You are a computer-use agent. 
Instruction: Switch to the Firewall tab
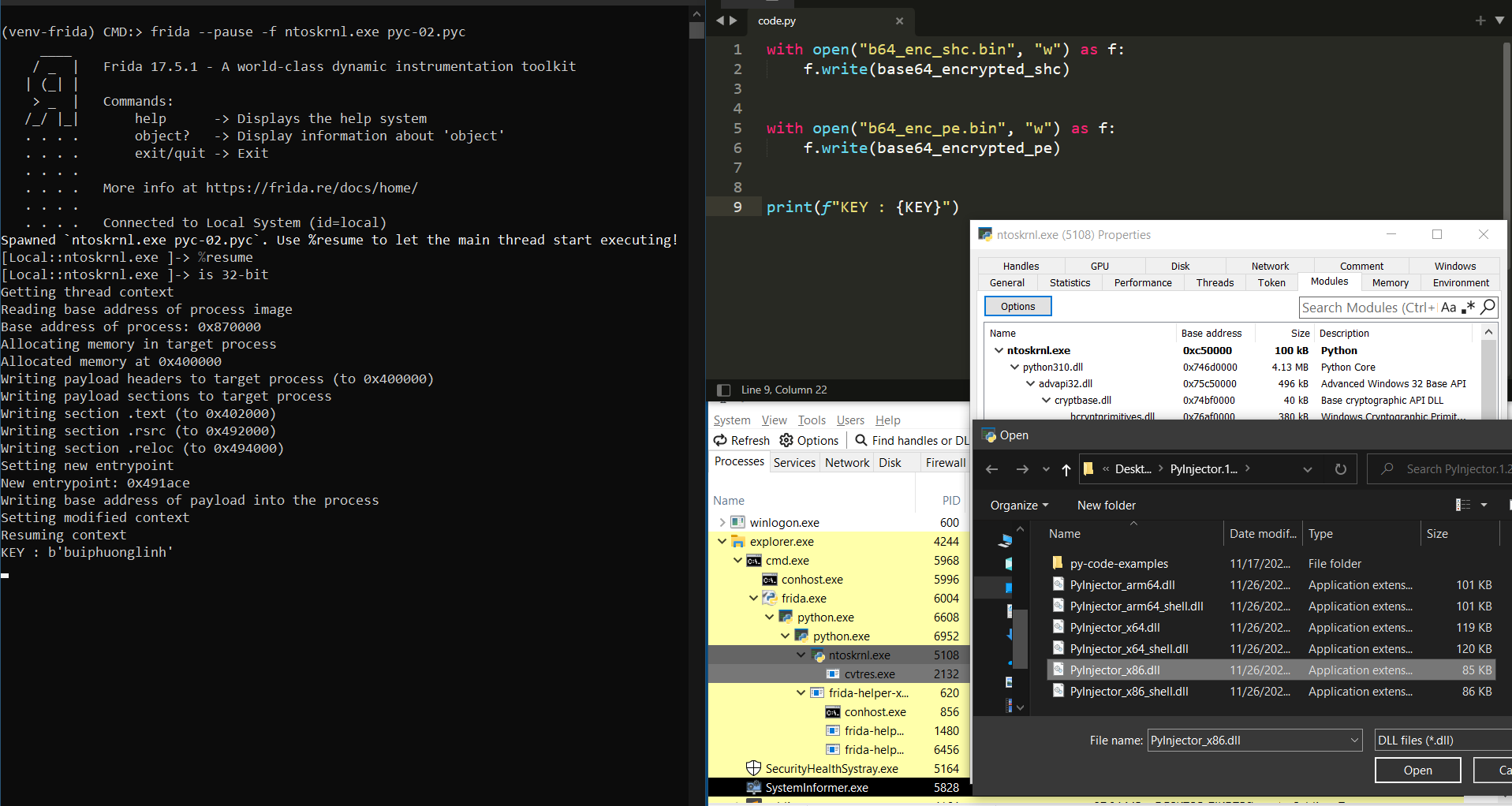pyautogui.click(x=945, y=463)
